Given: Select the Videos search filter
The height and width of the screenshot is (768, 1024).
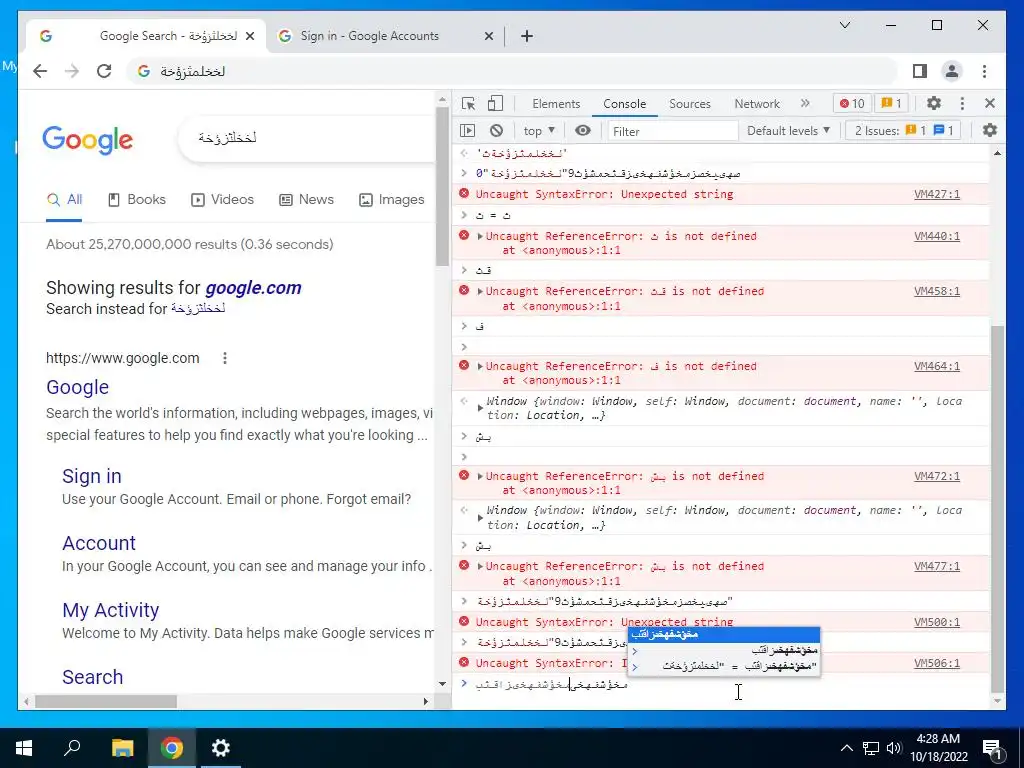Looking at the screenshot, I should click(222, 200).
